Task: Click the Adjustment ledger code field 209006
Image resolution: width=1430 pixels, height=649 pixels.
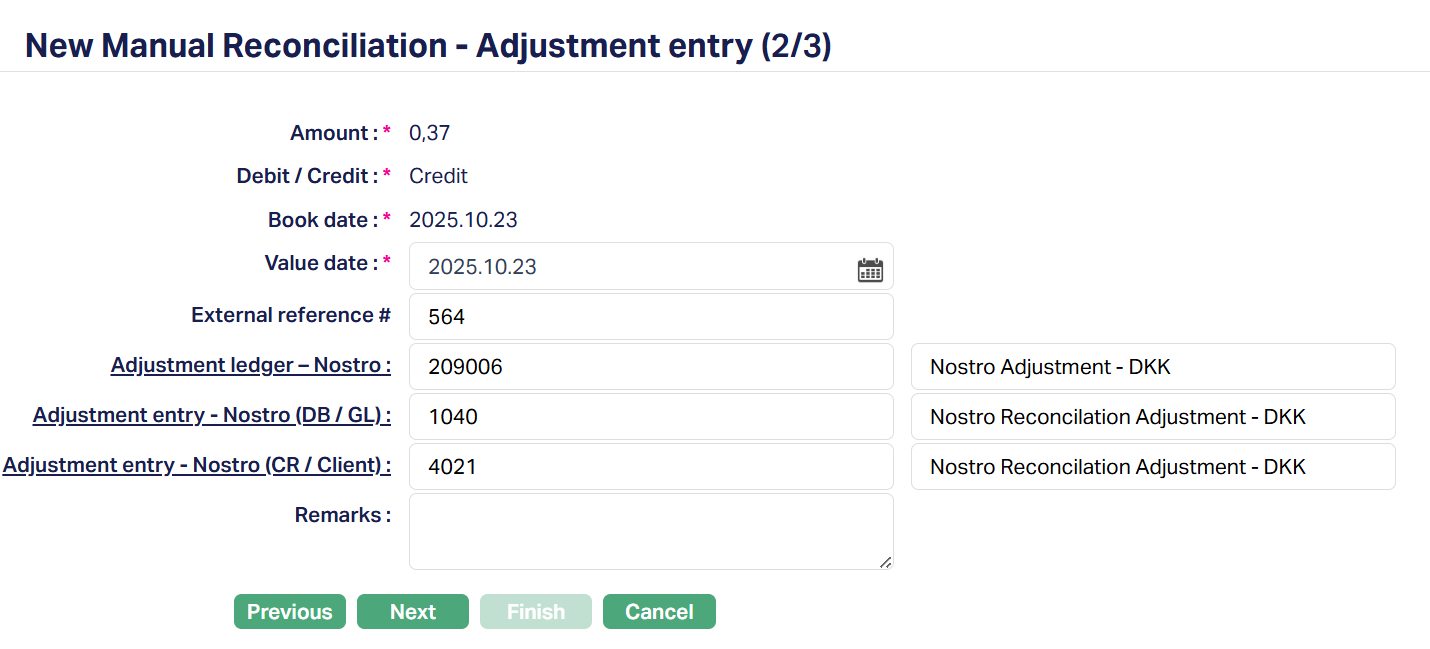Action: click(650, 367)
